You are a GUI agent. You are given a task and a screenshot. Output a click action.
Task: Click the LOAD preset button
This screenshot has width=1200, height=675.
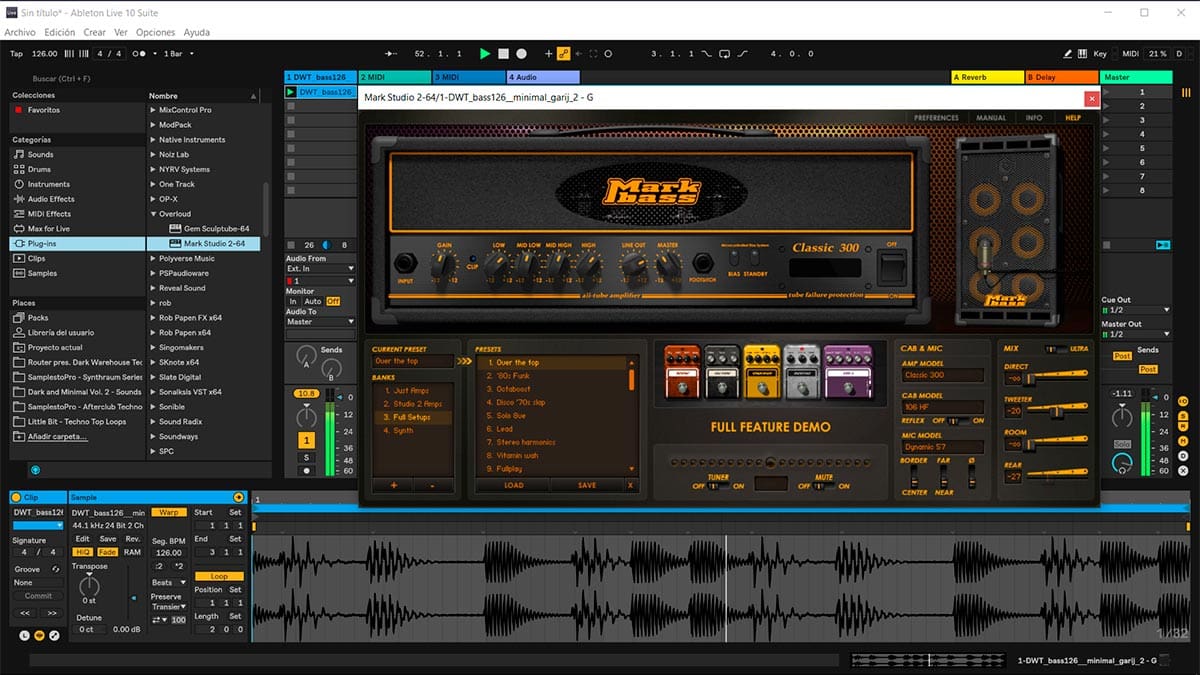513,485
